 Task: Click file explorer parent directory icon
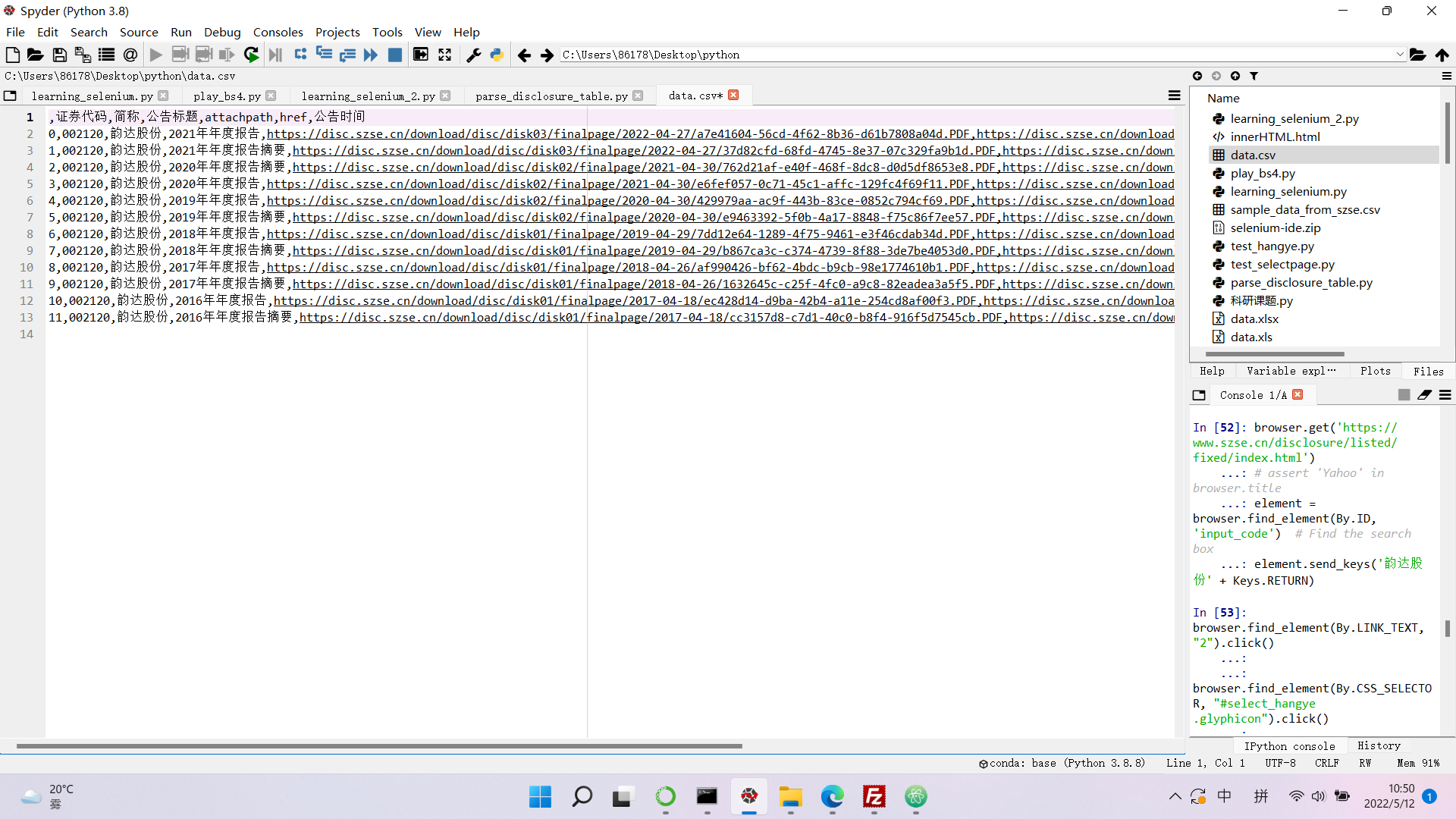coord(1235,76)
